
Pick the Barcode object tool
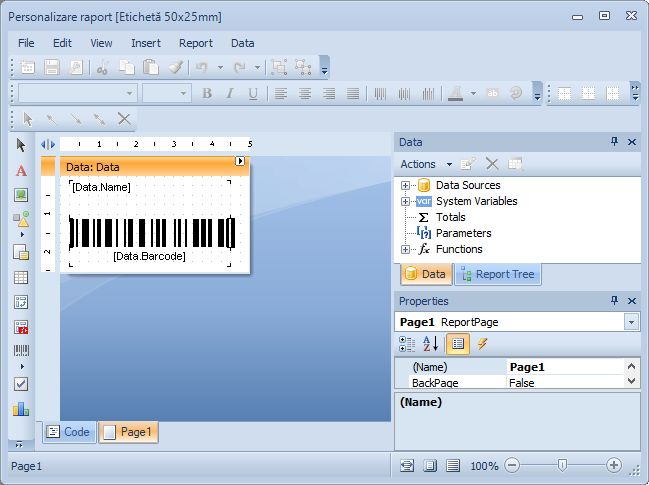[x=21, y=351]
